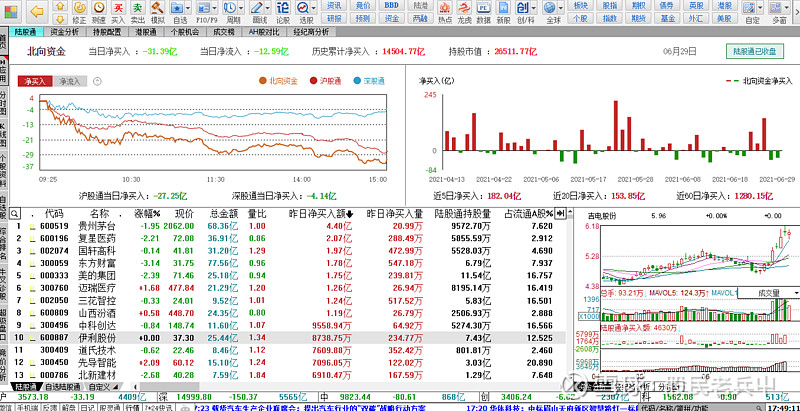
Task: Click the 资讯 button
Action: pos(334,6)
